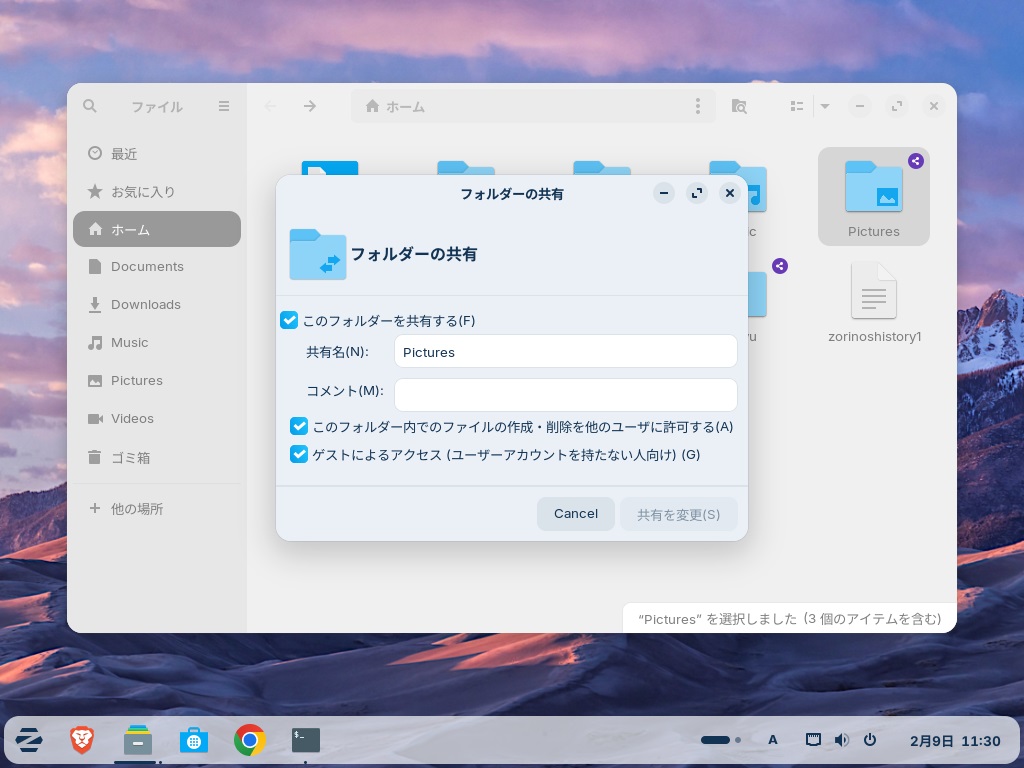
Task: Open the path bar three-dot menu
Action: [698, 106]
